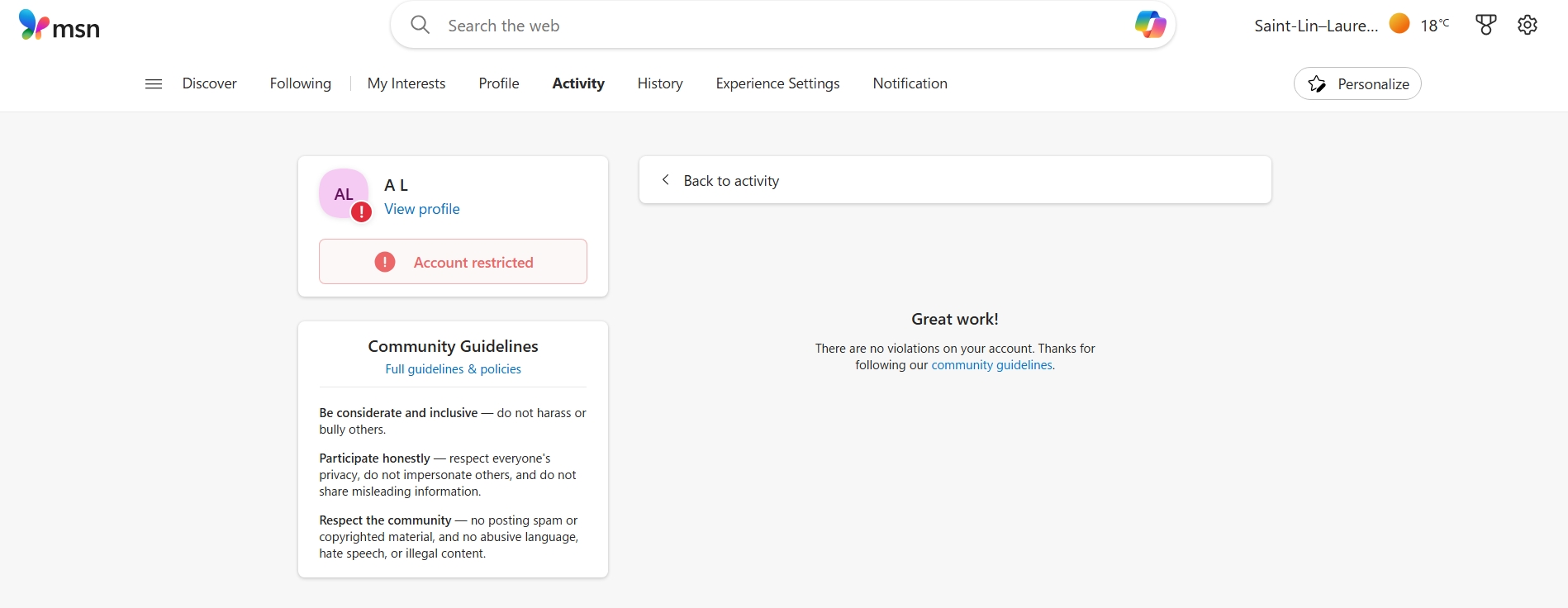1568x608 pixels.
Task: Click the 'Be considerate and inclusive' guideline
Action: point(453,421)
